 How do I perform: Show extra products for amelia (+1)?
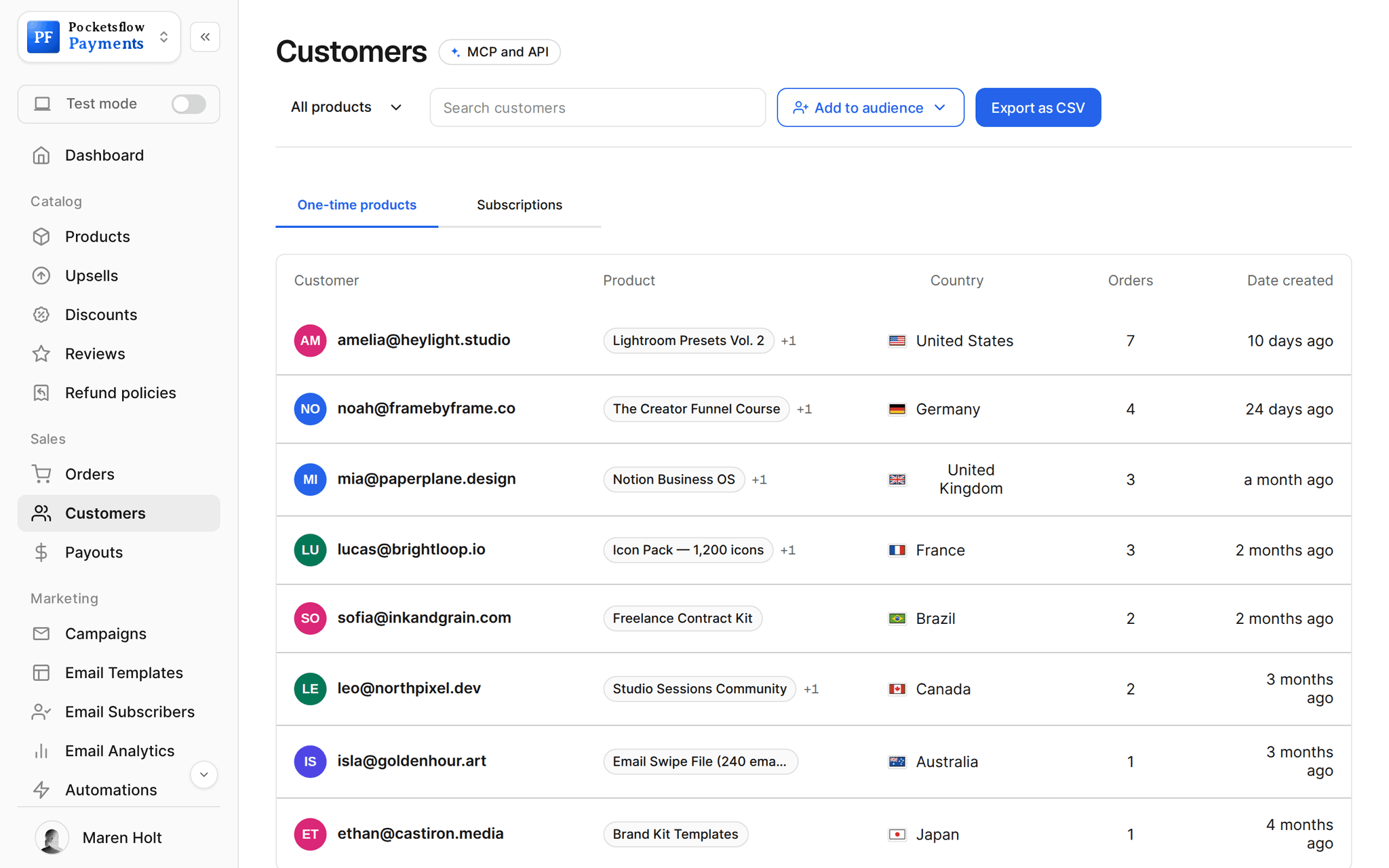point(788,340)
